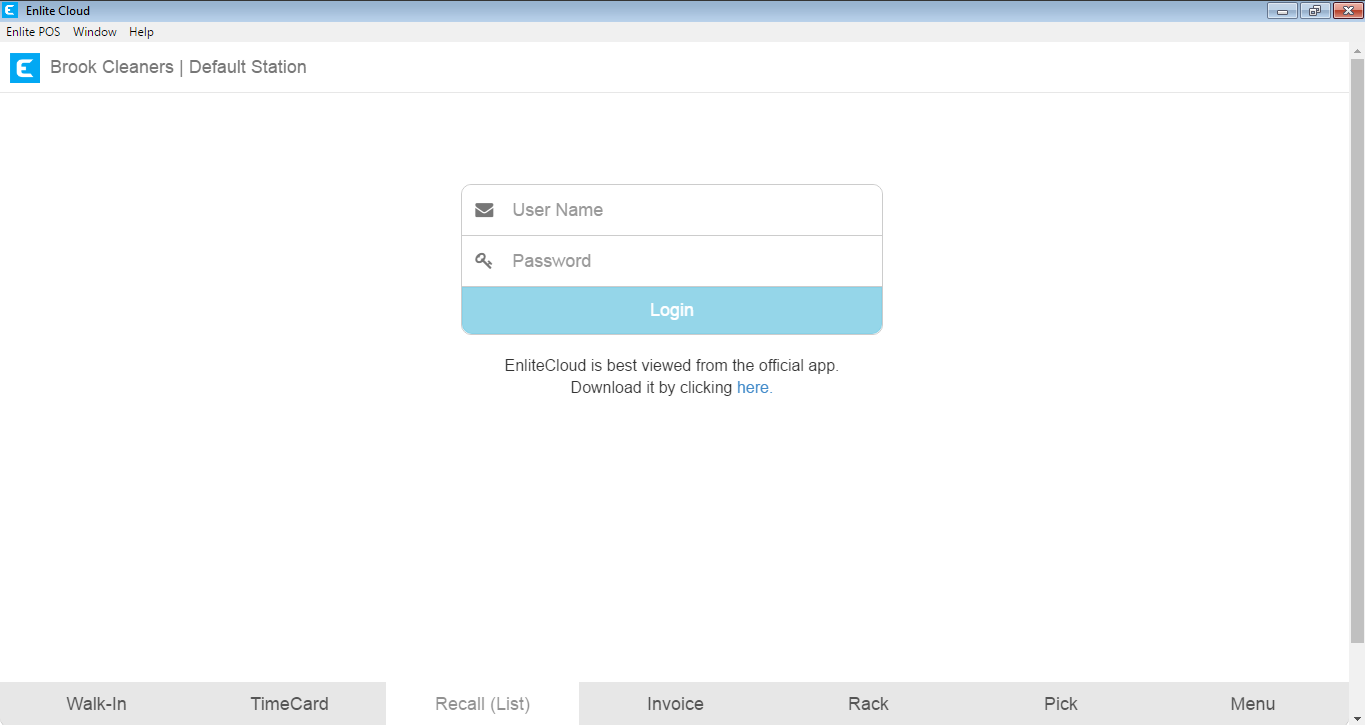Screen dimensions: 1365x725
Task: Click the Login button
Action: pos(672,310)
